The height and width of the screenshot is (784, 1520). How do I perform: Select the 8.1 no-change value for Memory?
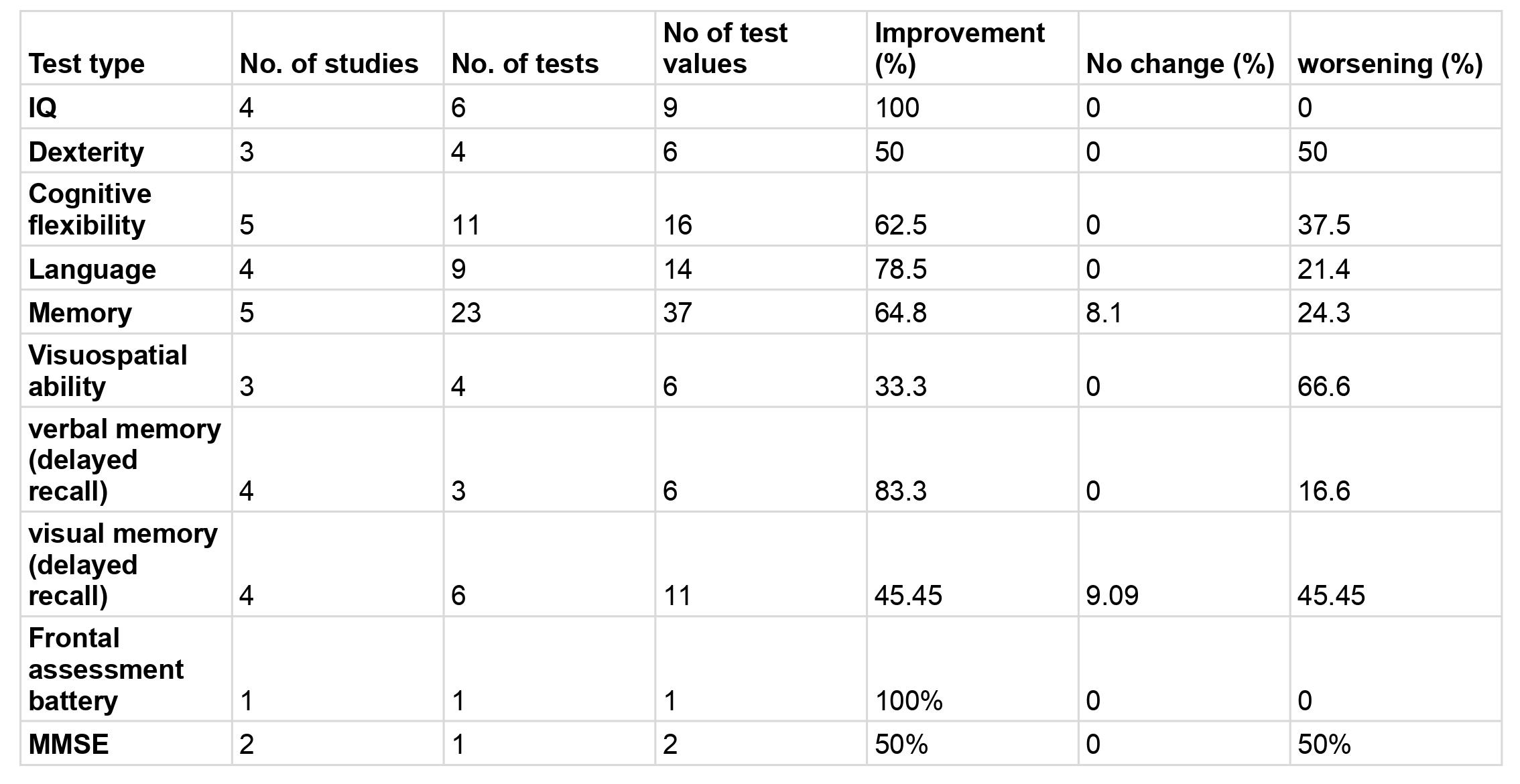coord(1104,313)
